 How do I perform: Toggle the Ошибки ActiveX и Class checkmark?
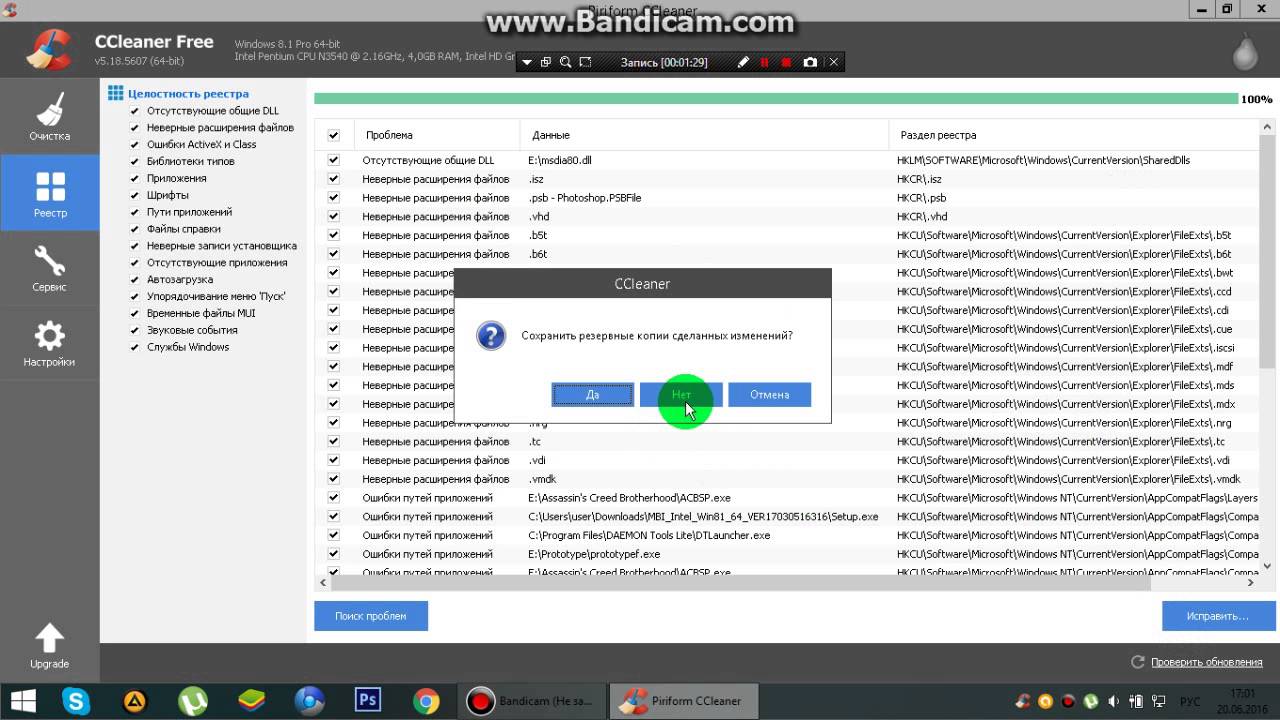pyautogui.click(x=135, y=144)
